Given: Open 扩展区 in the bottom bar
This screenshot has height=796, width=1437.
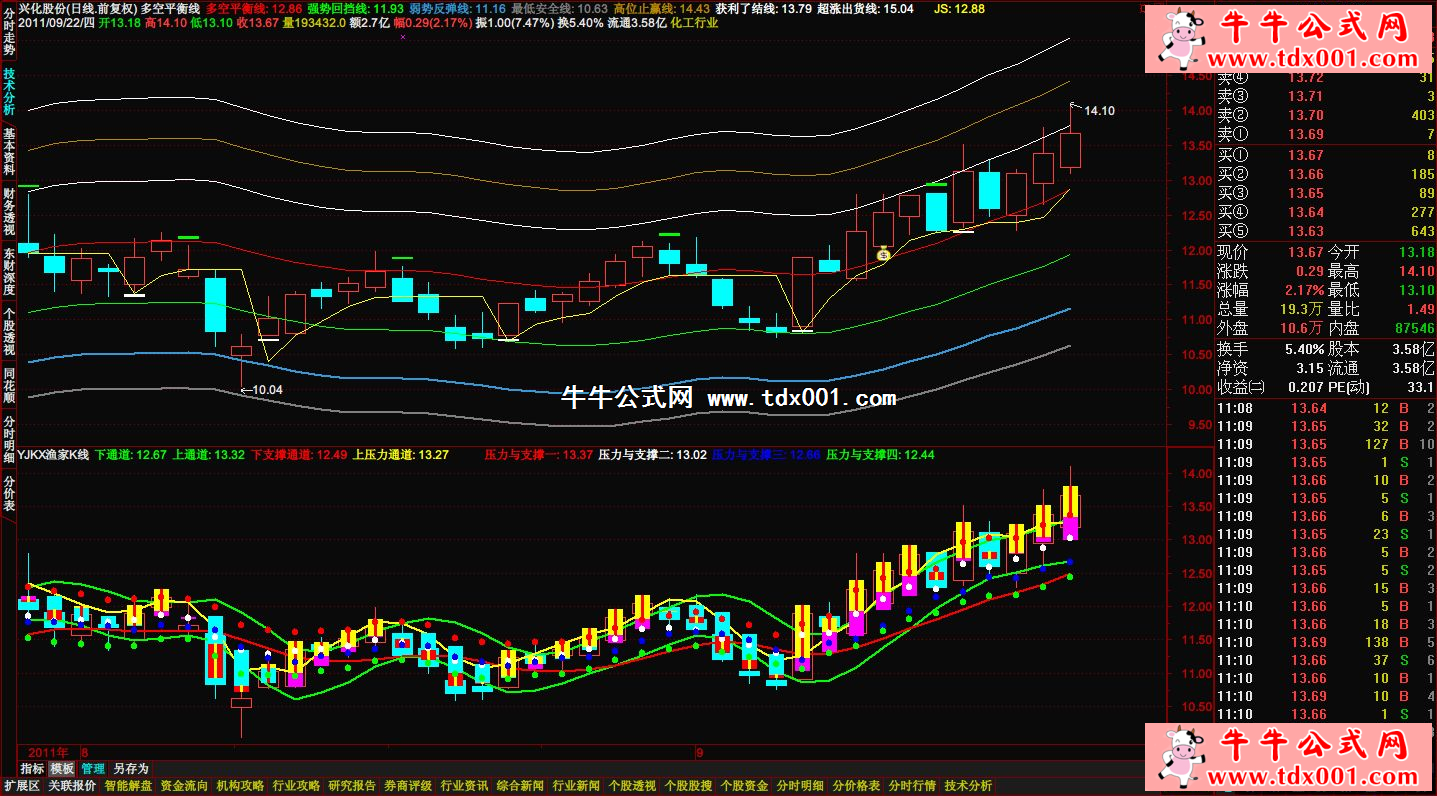Looking at the screenshot, I should 21,786.
